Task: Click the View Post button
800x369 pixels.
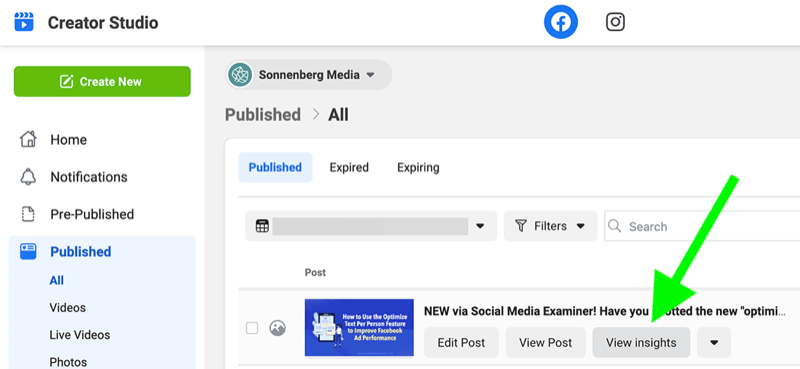Action: coord(545,342)
